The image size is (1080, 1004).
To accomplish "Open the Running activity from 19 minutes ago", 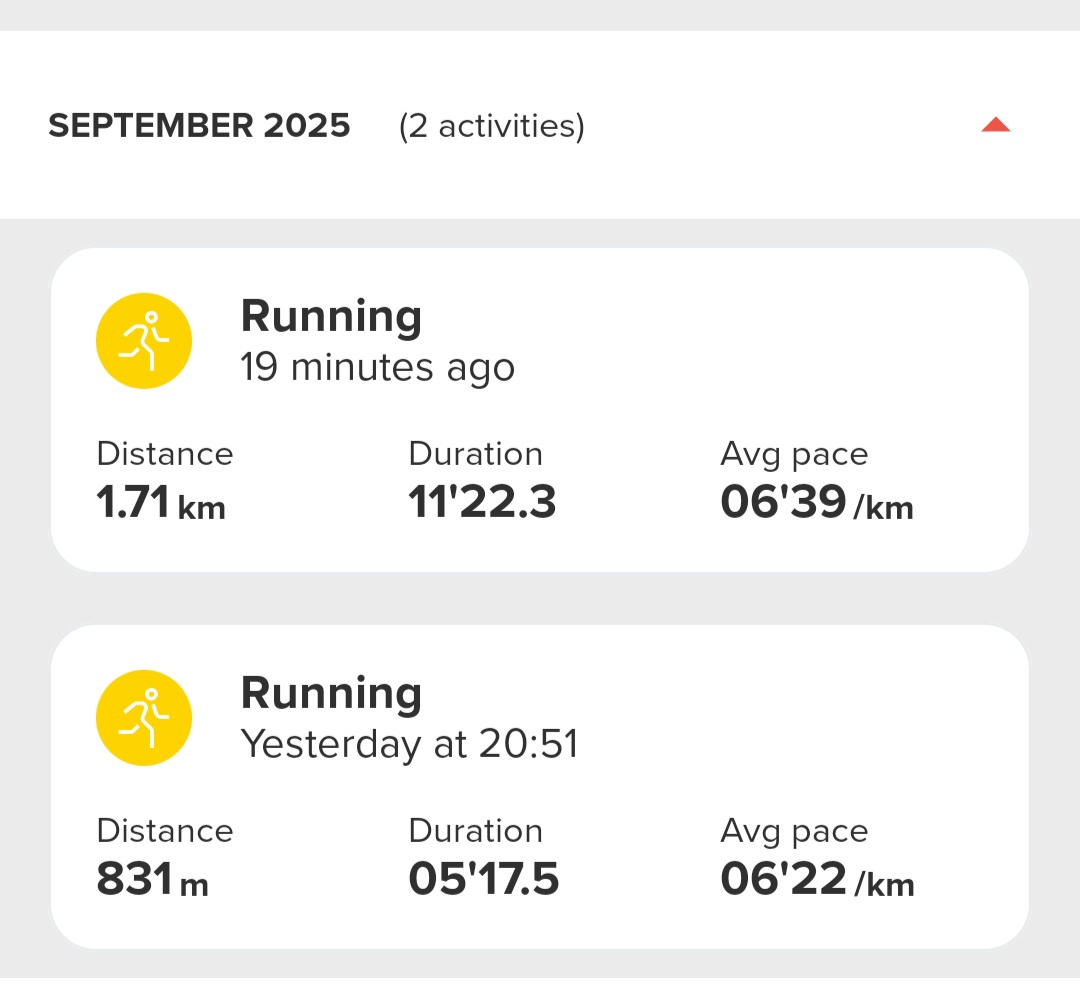I will [x=540, y=410].
